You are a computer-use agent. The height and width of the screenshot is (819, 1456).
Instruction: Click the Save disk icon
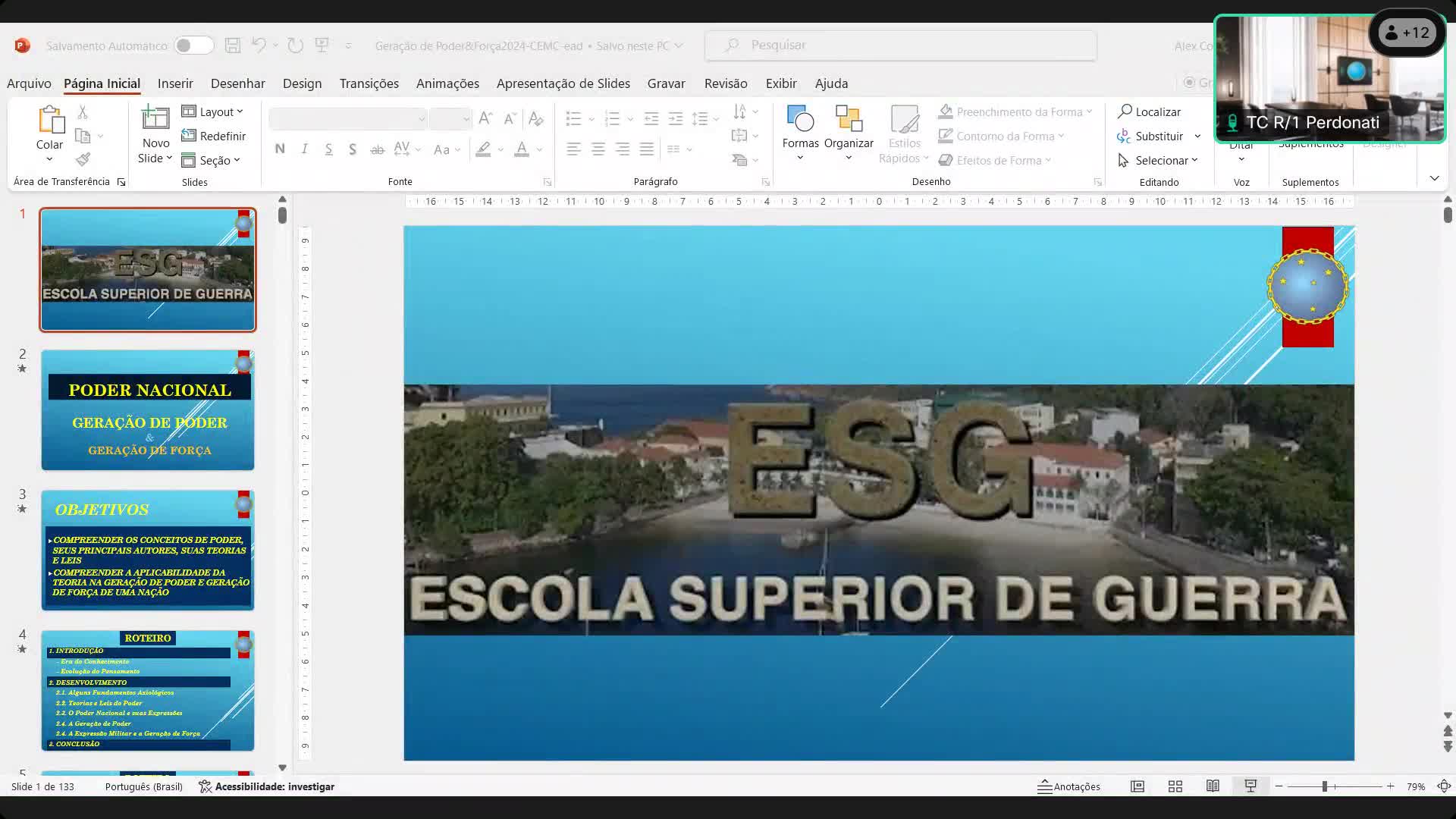[233, 45]
